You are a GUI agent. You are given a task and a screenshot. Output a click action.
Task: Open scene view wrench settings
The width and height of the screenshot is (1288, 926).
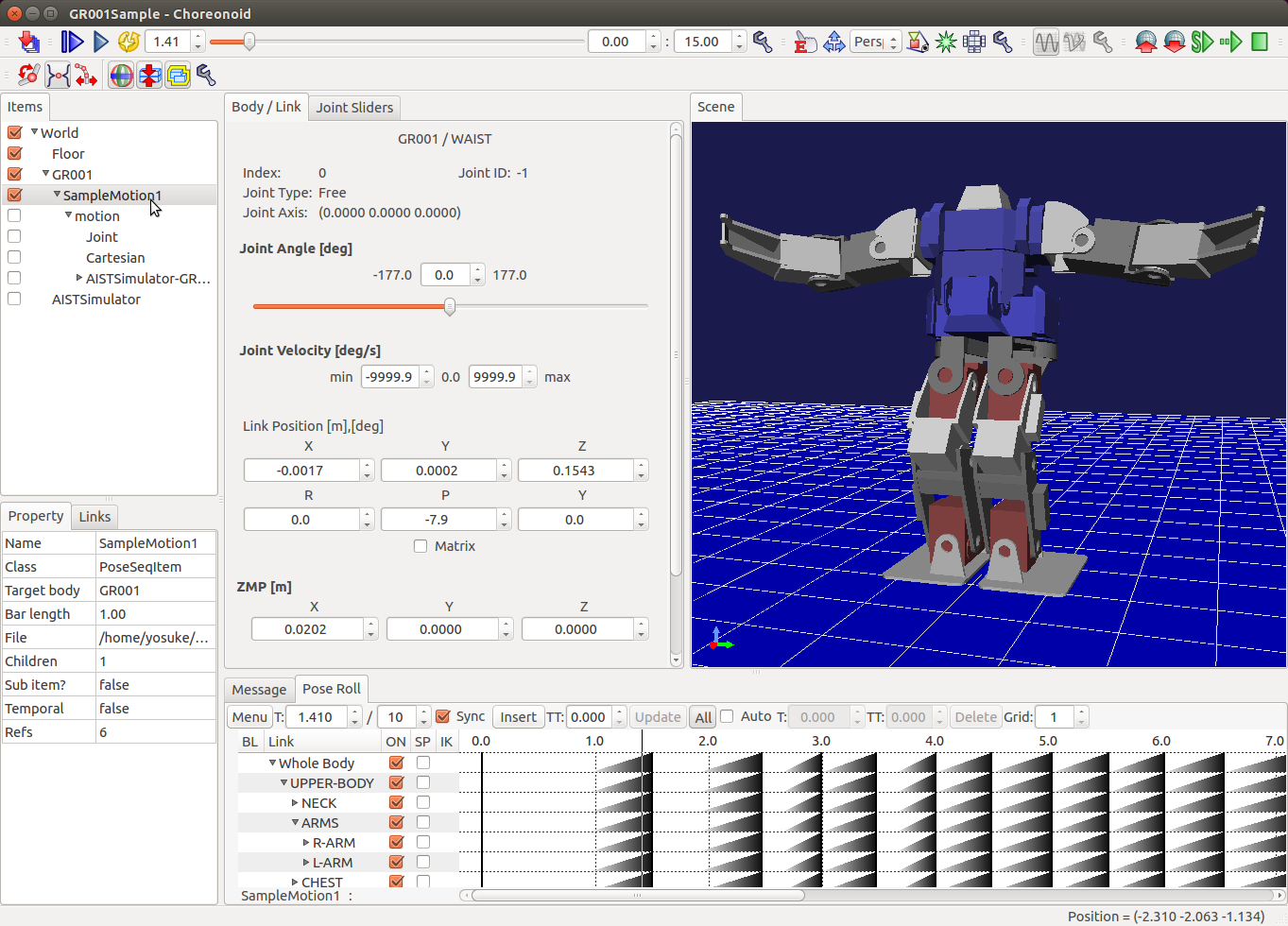[1003, 42]
